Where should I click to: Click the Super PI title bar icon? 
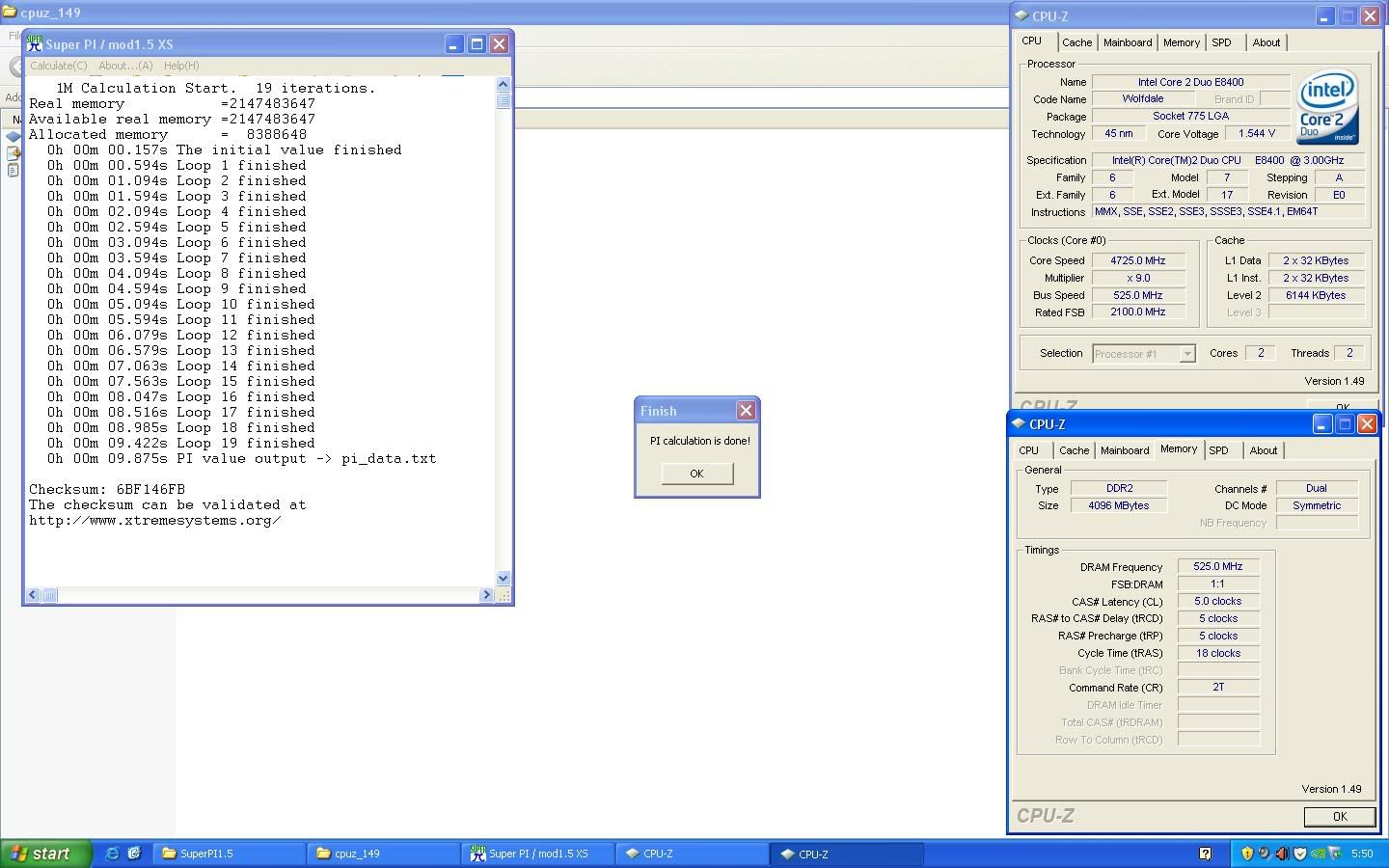(x=35, y=44)
